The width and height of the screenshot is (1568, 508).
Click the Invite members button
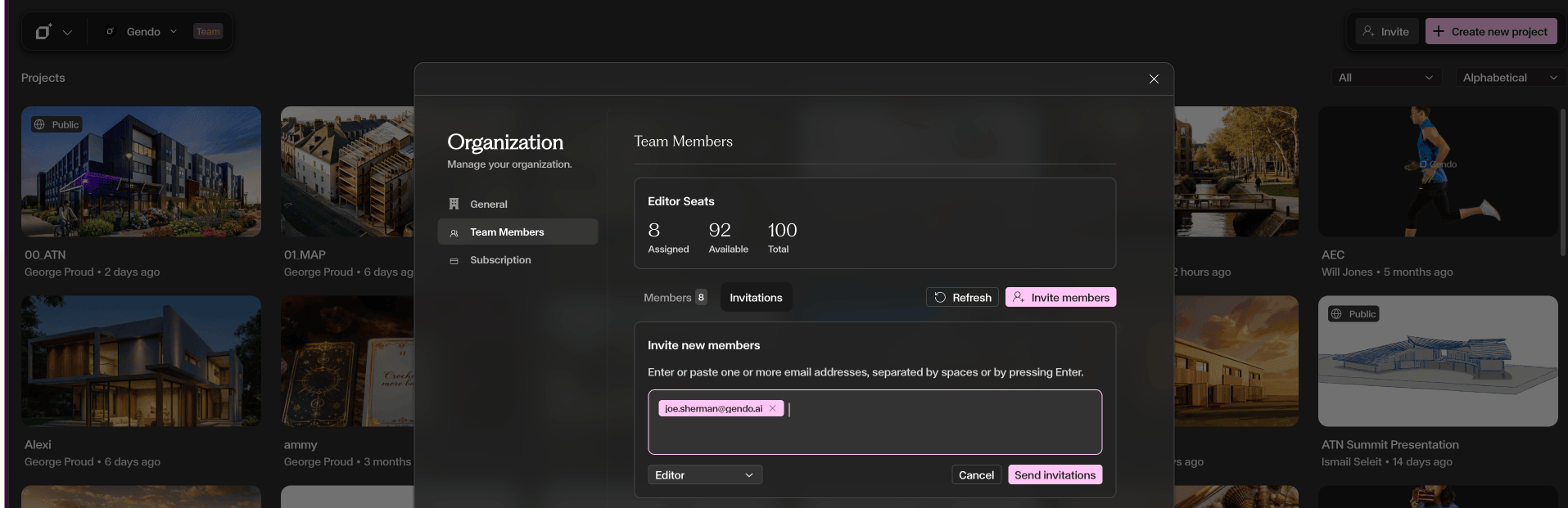pos(1060,298)
